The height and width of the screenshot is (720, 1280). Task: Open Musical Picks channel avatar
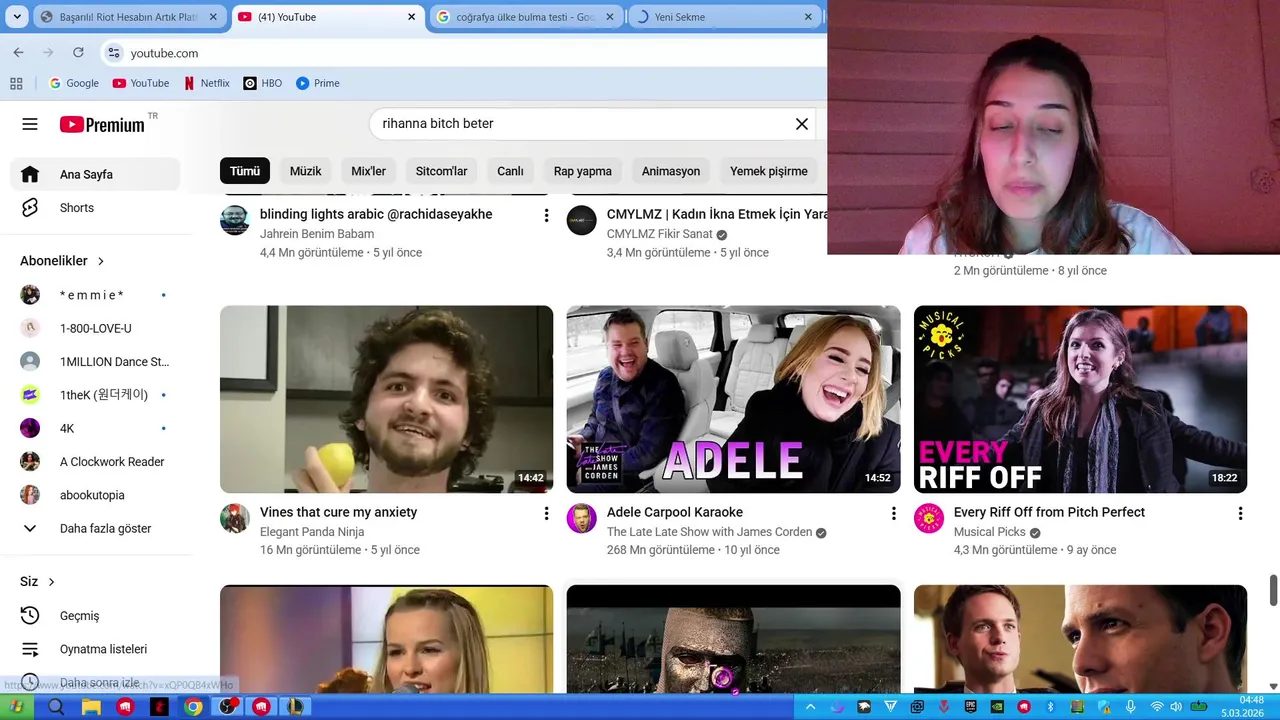[929, 518]
